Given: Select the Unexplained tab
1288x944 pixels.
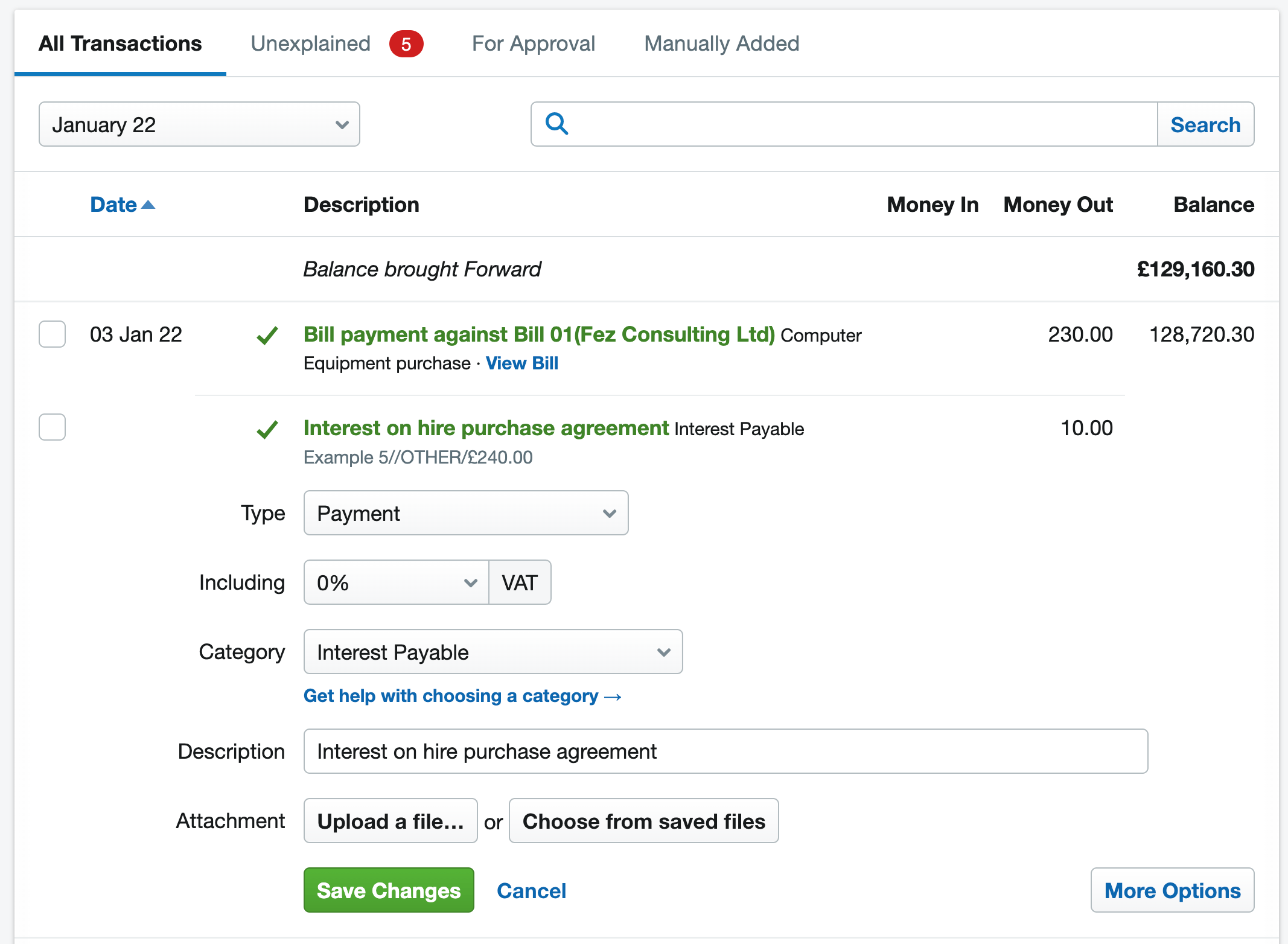Looking at the screenshot, I should 310,43.
